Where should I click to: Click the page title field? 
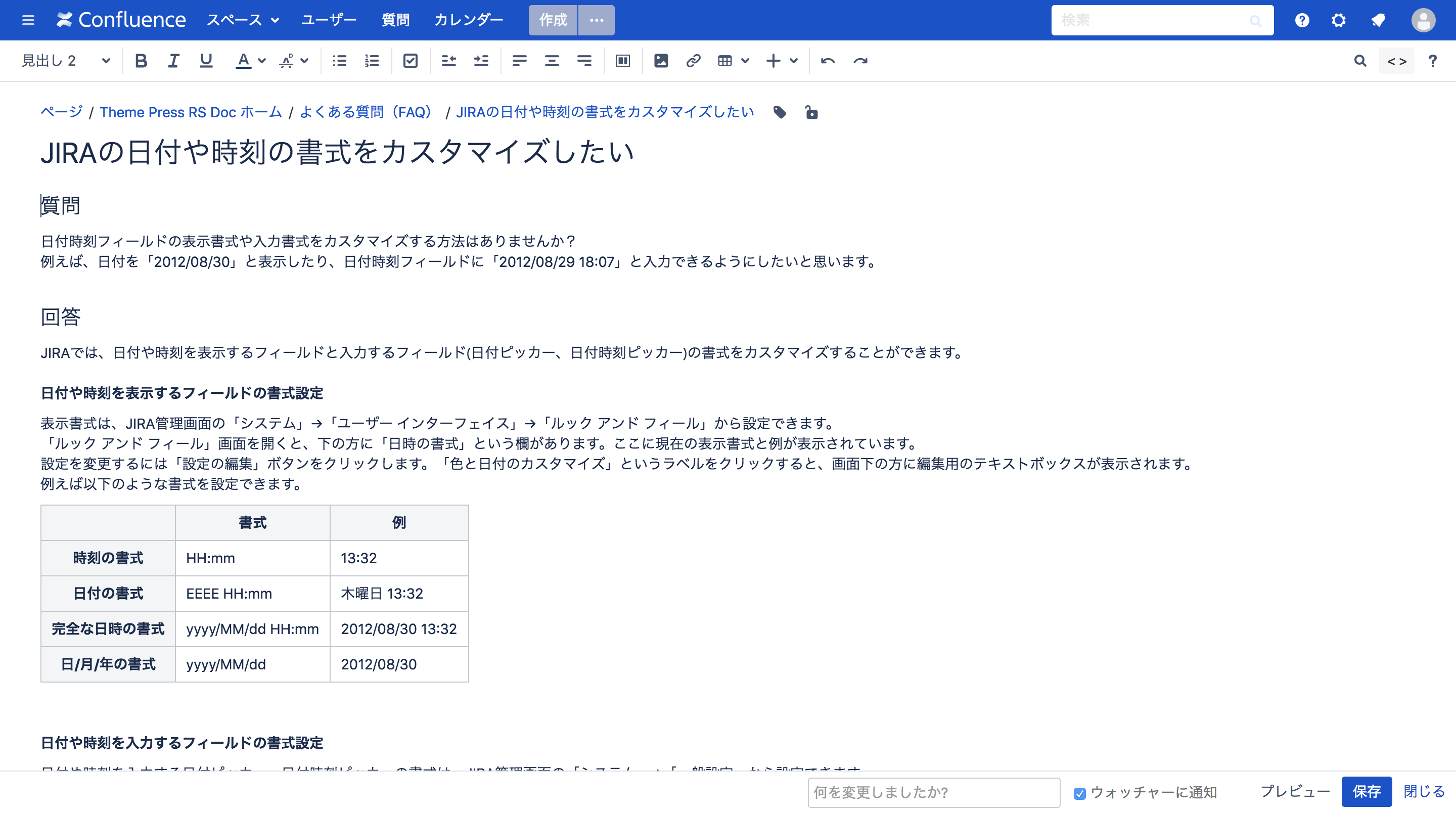[337, 152]
